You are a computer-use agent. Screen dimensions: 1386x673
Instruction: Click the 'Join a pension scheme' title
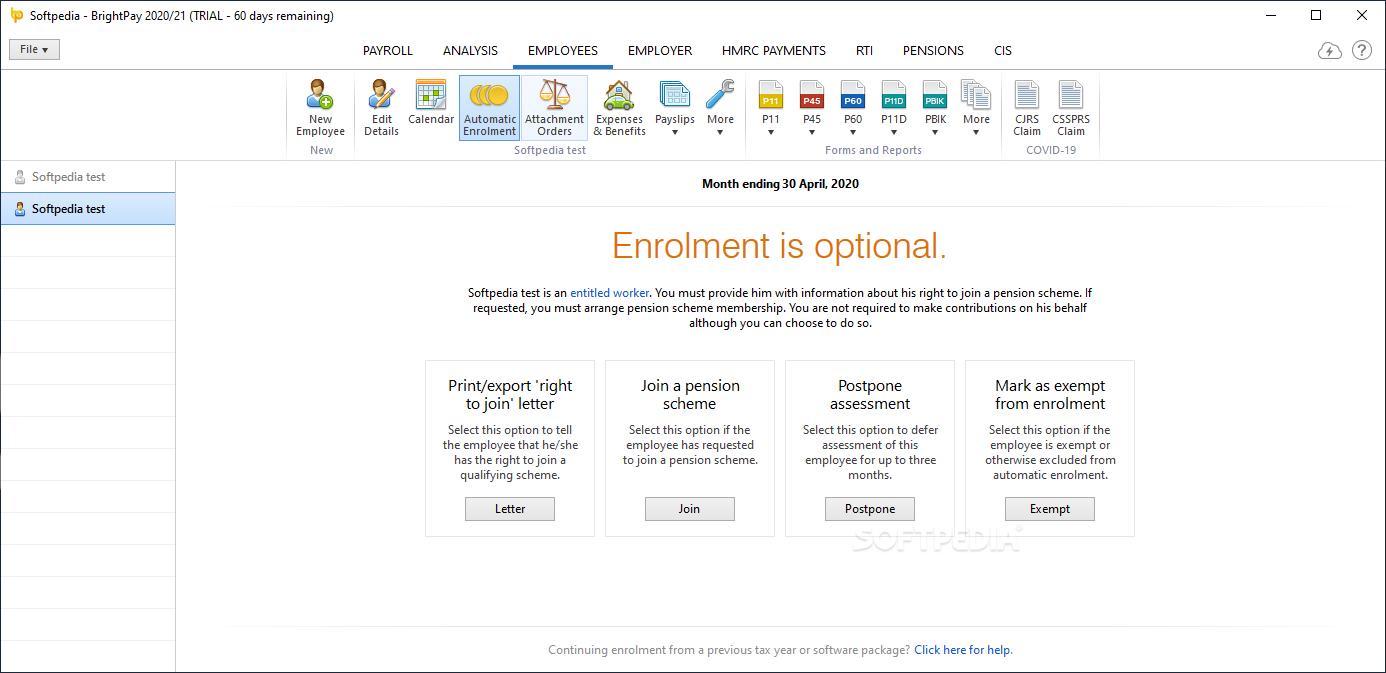pos(690,395)
